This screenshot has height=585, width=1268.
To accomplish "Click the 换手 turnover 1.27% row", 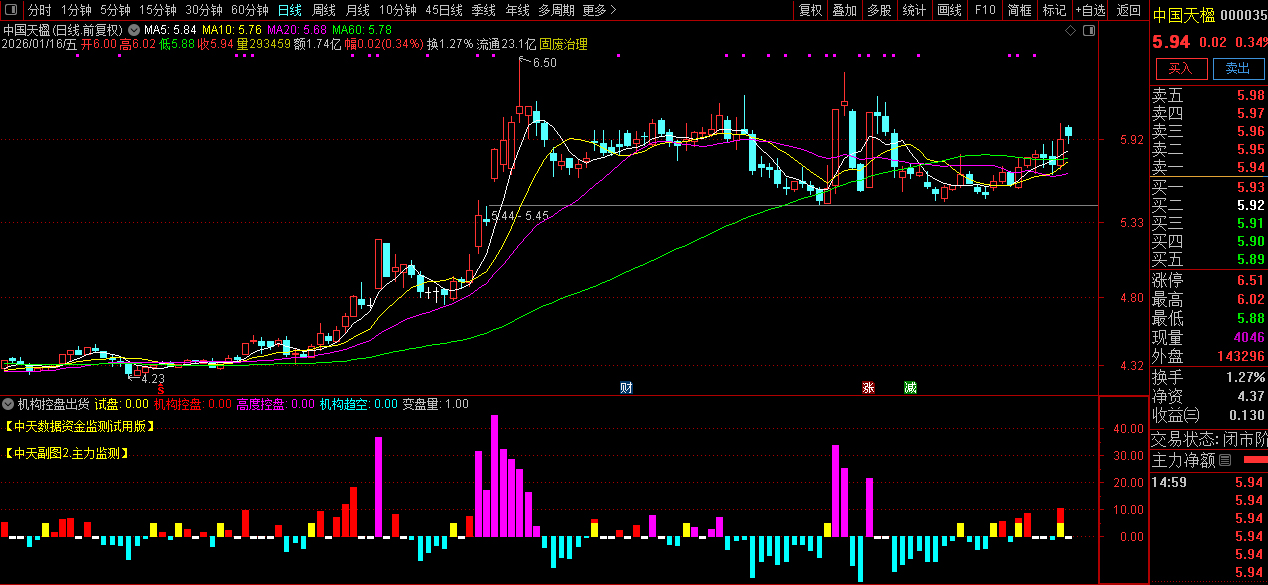I will coord(1209,377).
